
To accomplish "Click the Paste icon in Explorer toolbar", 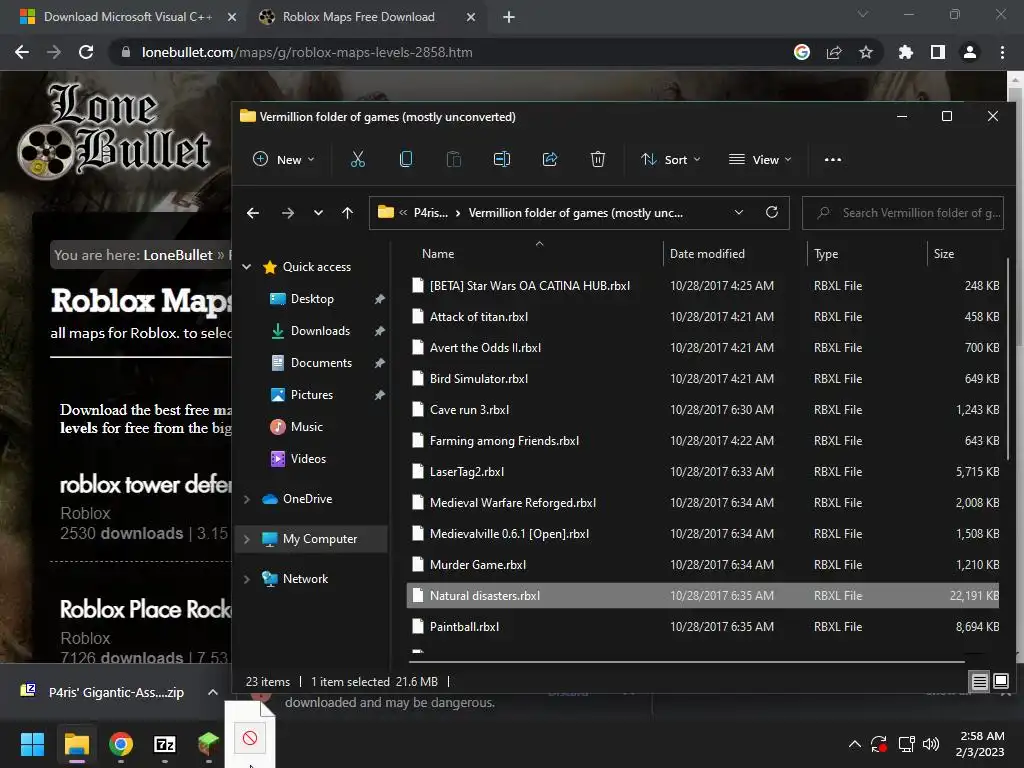I will pos(454,159).
